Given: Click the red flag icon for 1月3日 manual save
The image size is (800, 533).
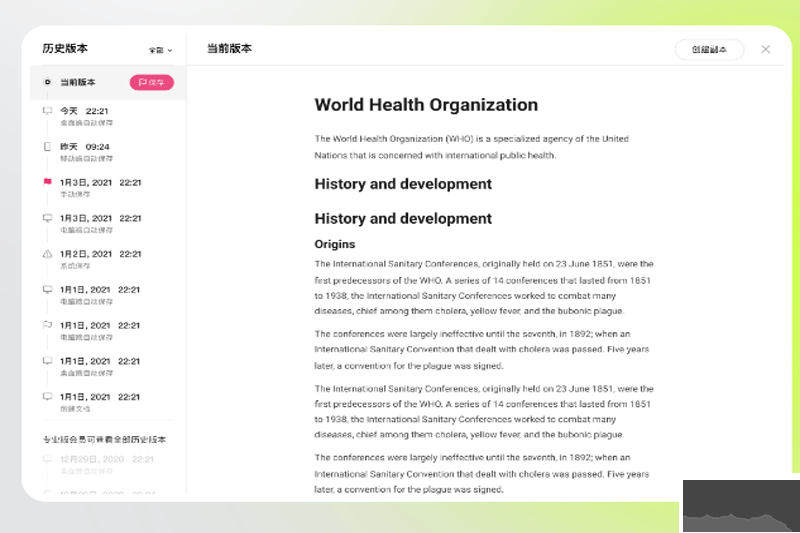Looking at the screenshot, I should [47, 182].
